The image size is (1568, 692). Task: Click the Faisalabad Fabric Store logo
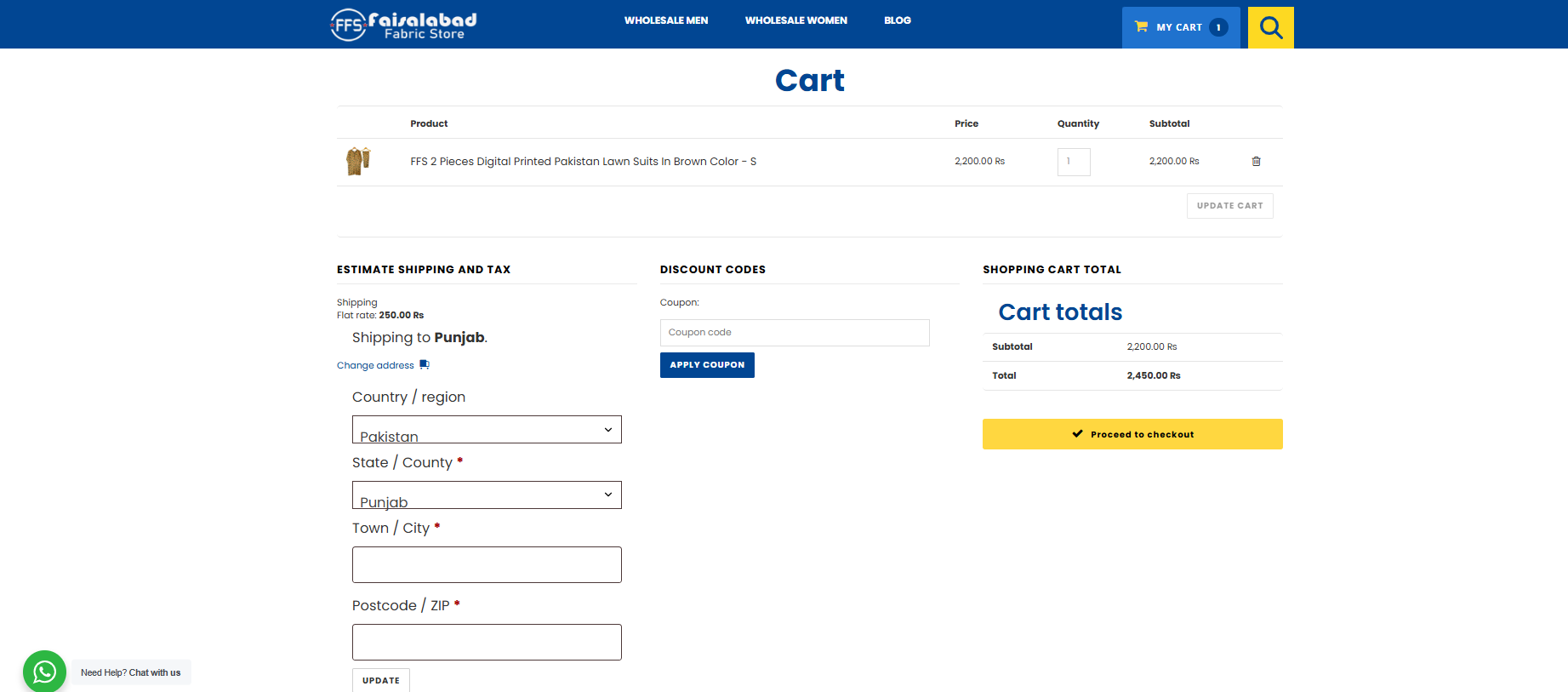403,25
